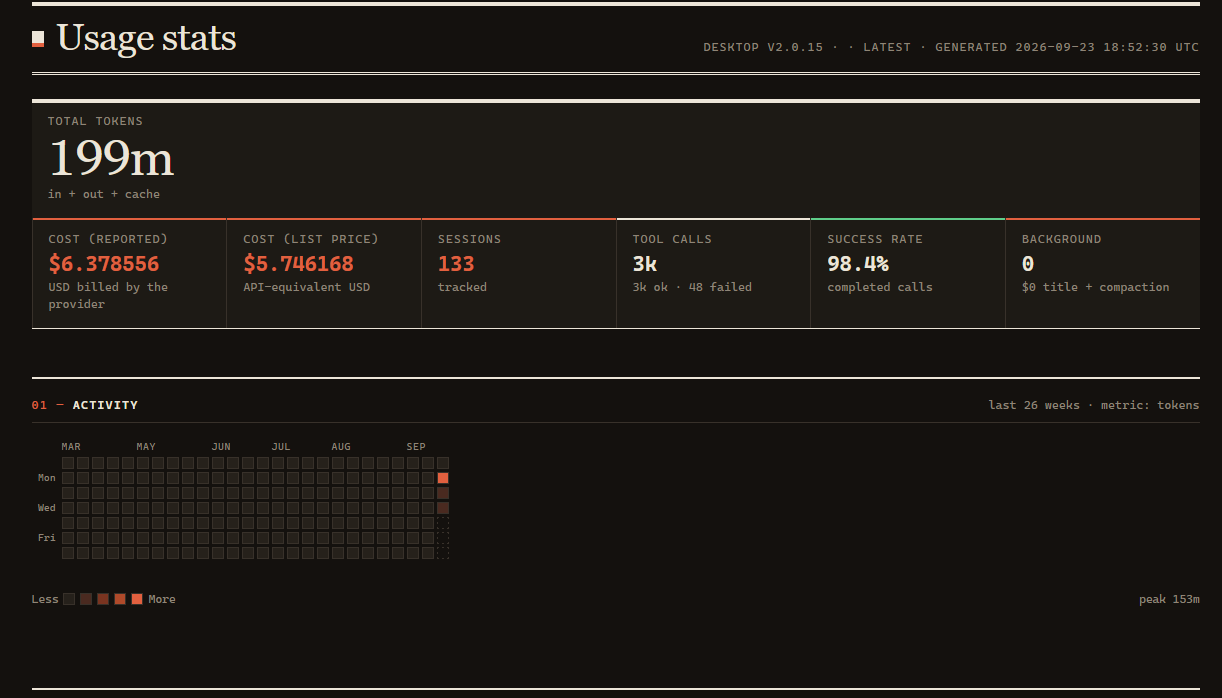Click the Wed weekday row label
This screenshot has width=1222, height=698.
47,508
